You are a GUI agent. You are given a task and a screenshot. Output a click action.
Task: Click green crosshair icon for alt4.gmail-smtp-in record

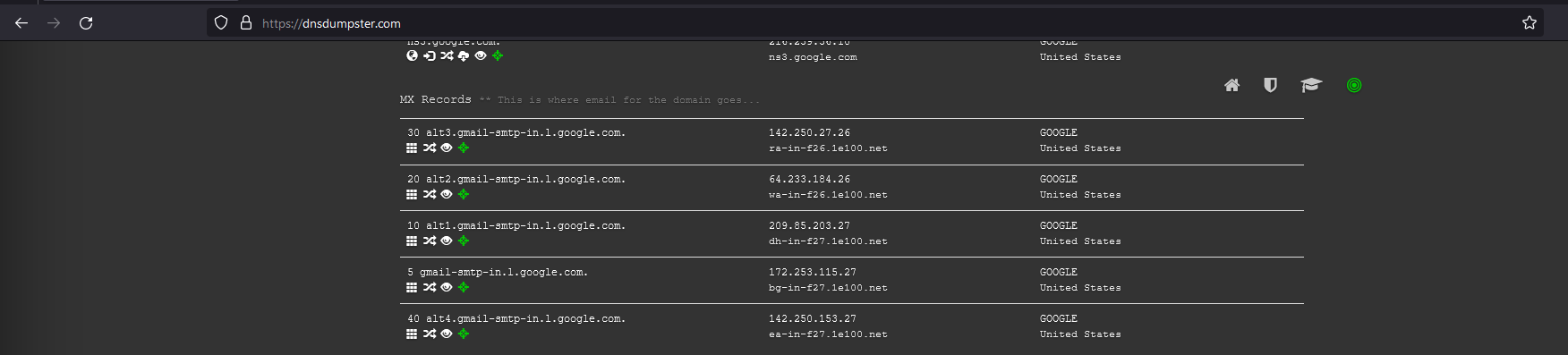click(464, 334)
